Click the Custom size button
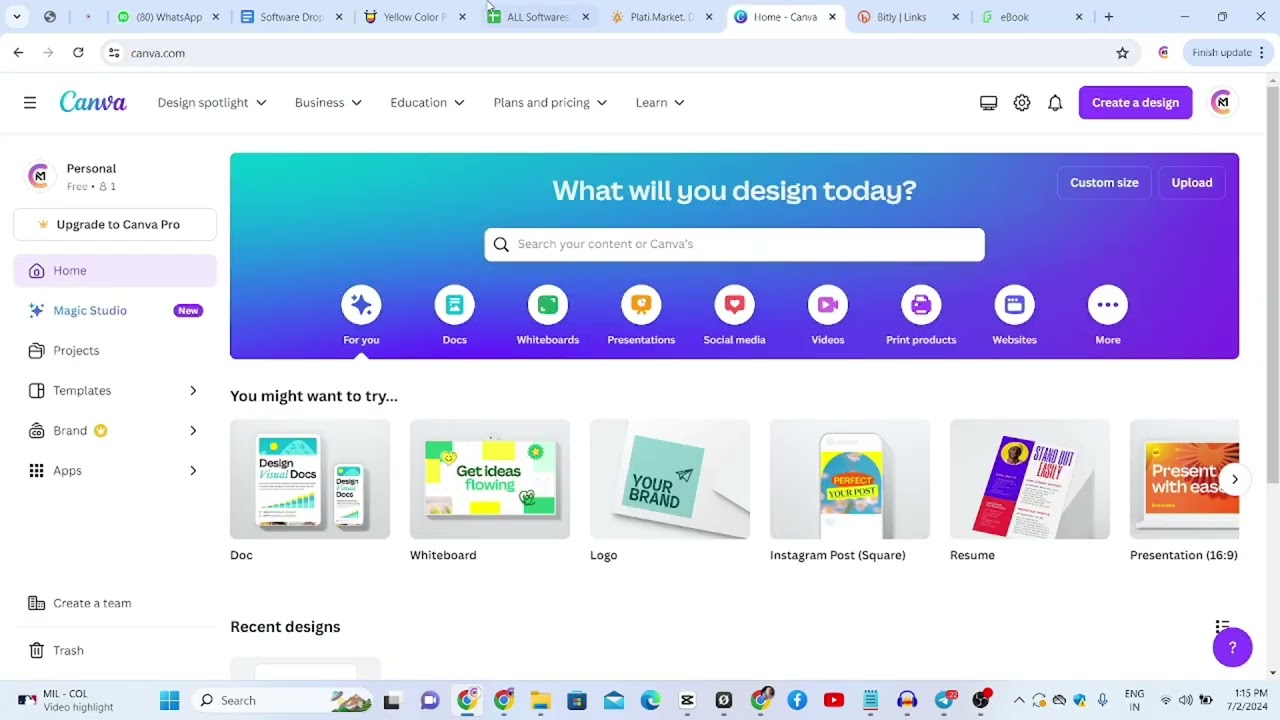Image resolution: width=1280 pixels, height=720 pixels. (1104, 182)
